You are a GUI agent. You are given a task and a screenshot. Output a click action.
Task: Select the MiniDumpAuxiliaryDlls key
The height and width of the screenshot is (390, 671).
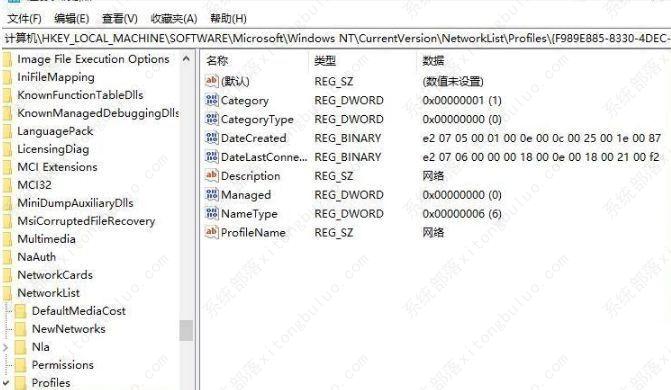[x=75, y=203]
